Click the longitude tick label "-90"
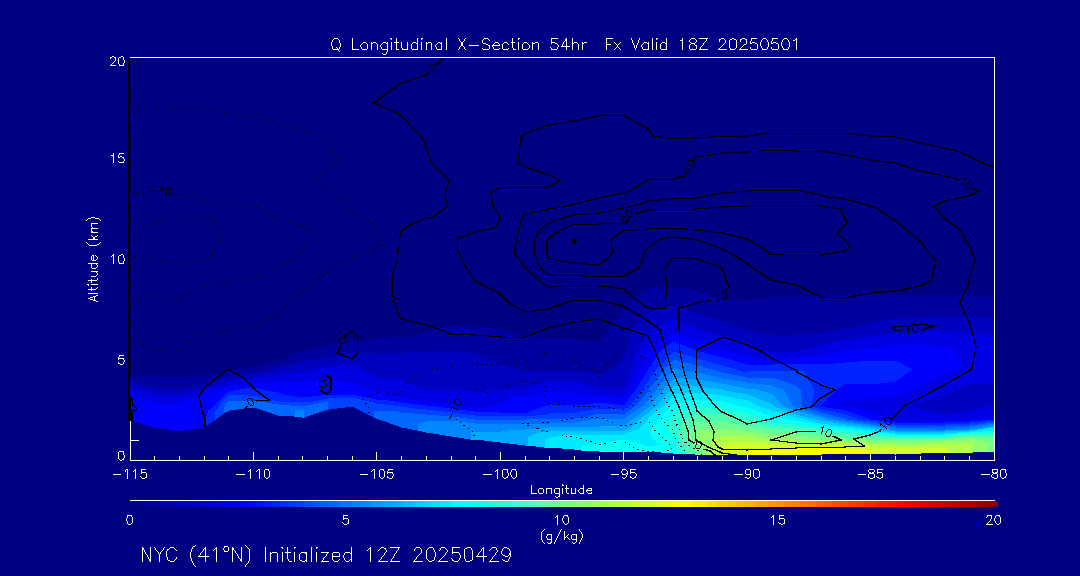The width and height of the screenshot is (1080, 576). coord(747,475)
